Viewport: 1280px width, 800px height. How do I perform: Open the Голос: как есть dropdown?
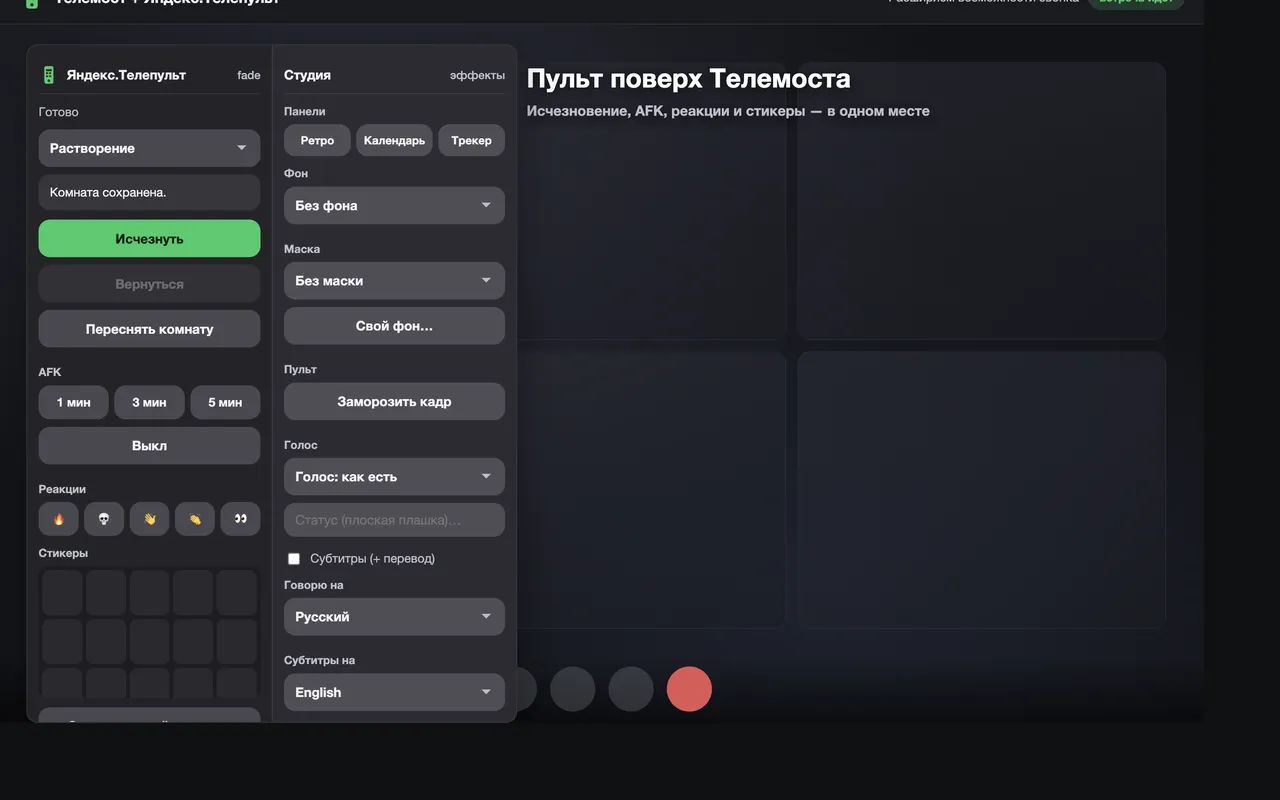tap(394, 477)
